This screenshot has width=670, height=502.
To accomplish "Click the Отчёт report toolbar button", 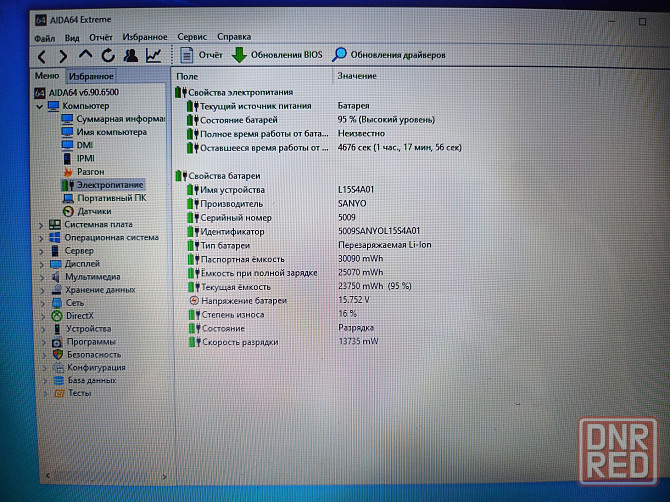I will pyautogui.click(x=201, y=55).
